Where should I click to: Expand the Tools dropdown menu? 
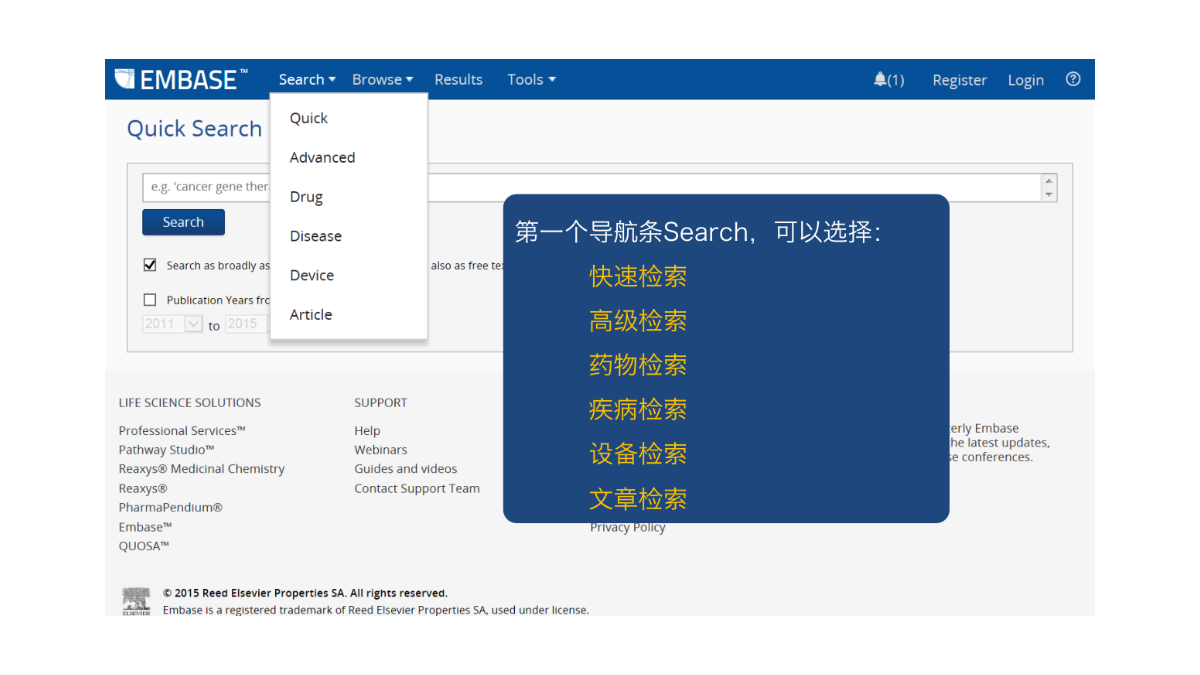(x=531, y=80)
